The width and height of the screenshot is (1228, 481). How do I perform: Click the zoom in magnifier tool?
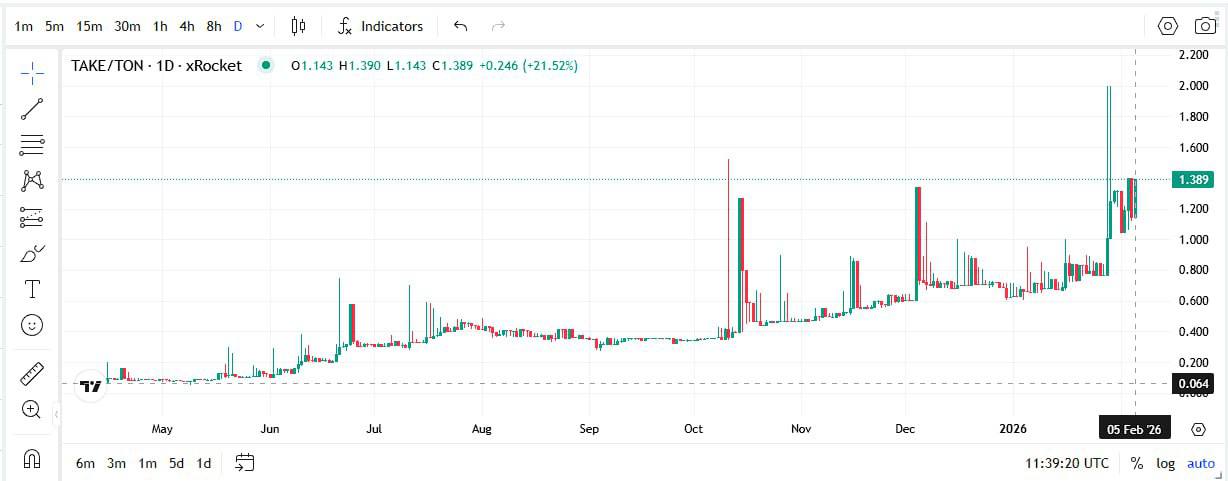(32, 409)
